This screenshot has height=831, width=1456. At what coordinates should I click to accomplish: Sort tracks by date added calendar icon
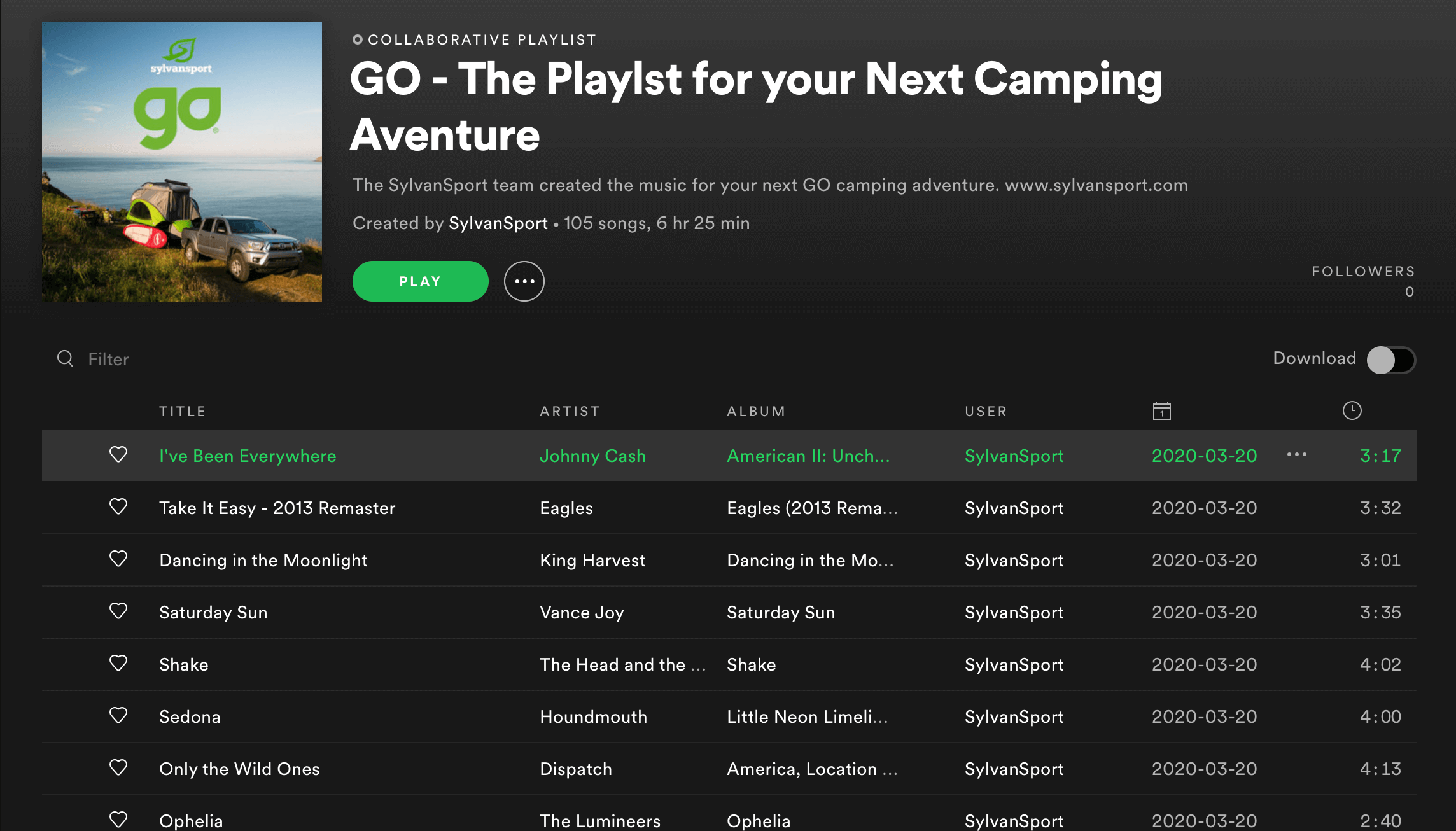coord(1161,411)
